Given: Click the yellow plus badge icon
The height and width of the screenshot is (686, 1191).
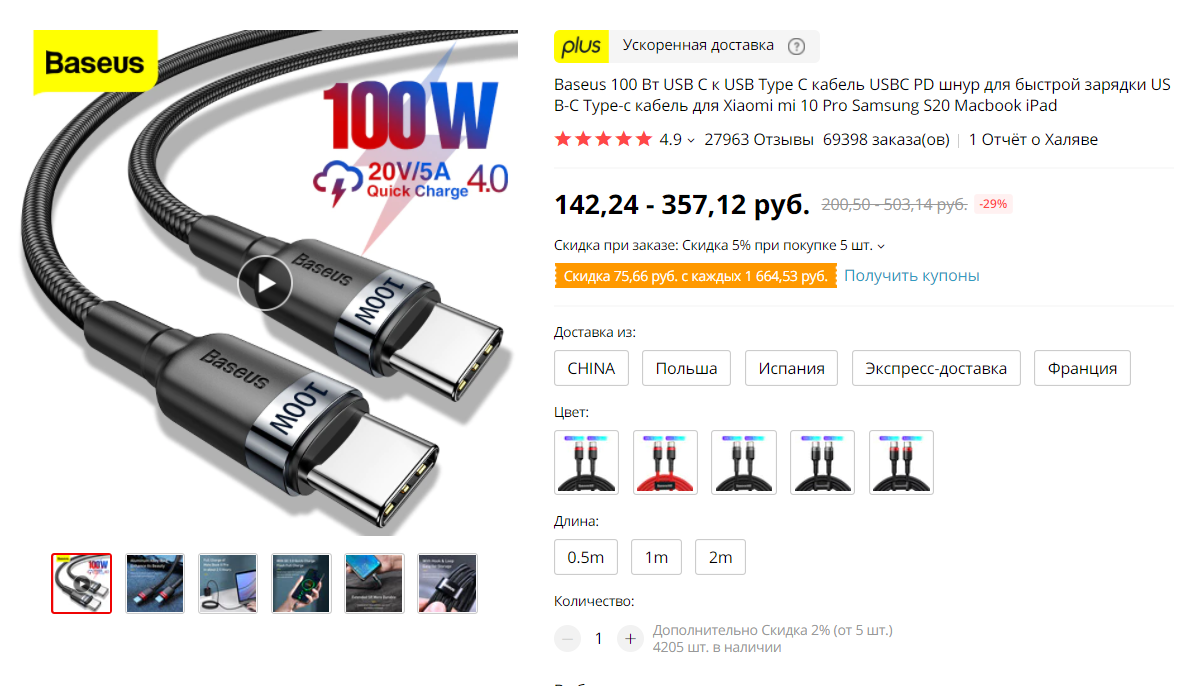Looking at the screenshot, I should tap(581, 46).
